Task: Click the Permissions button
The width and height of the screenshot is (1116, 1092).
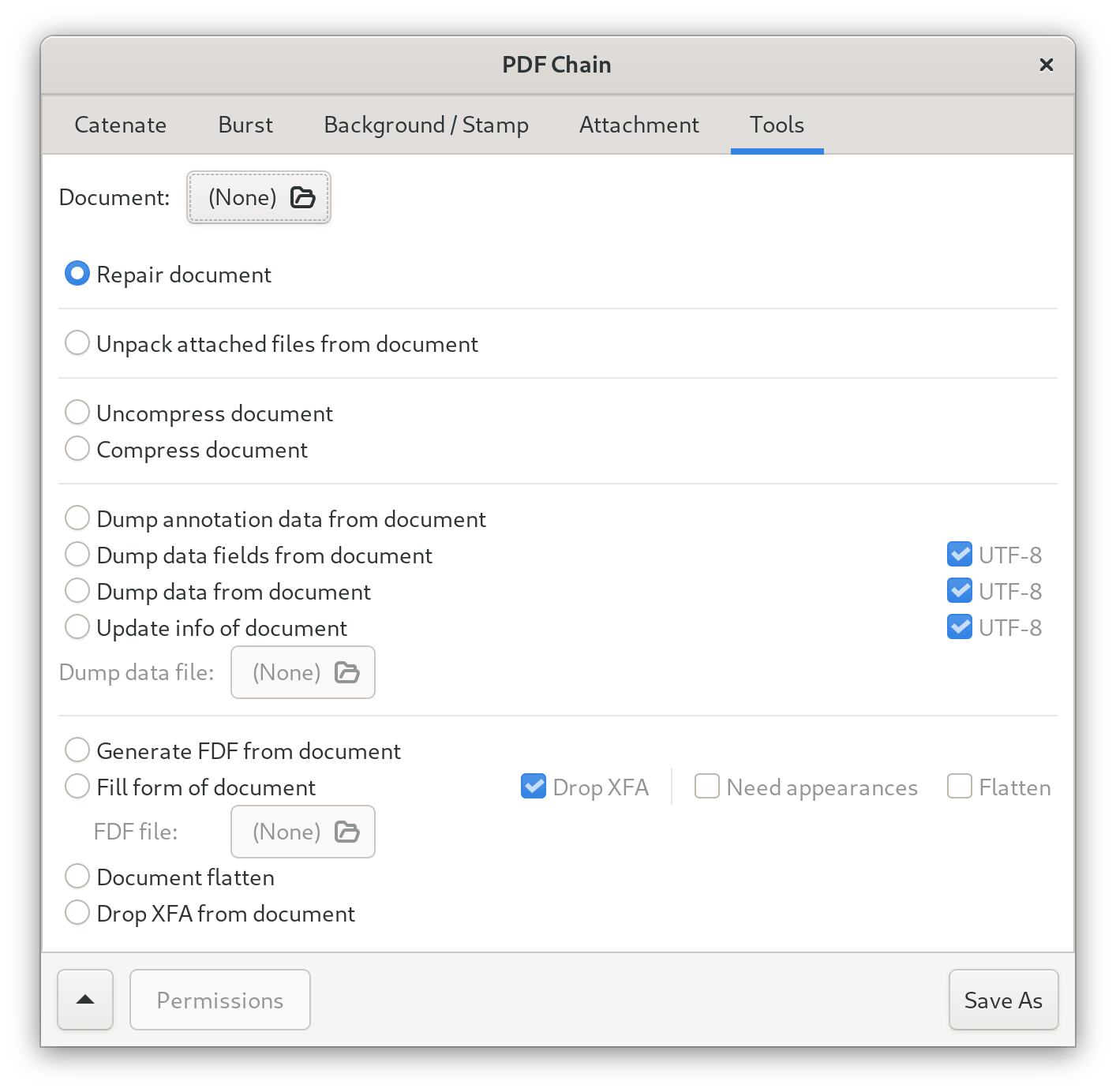Action: click(220, 1000)
